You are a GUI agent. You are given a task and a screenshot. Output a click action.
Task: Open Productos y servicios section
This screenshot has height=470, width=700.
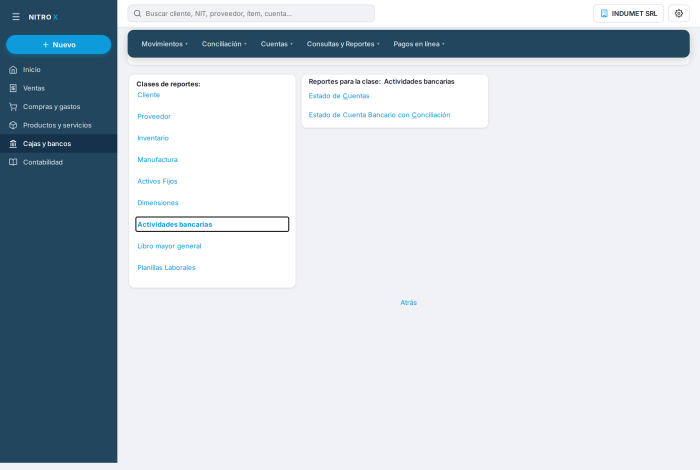[x=58, y=125]
